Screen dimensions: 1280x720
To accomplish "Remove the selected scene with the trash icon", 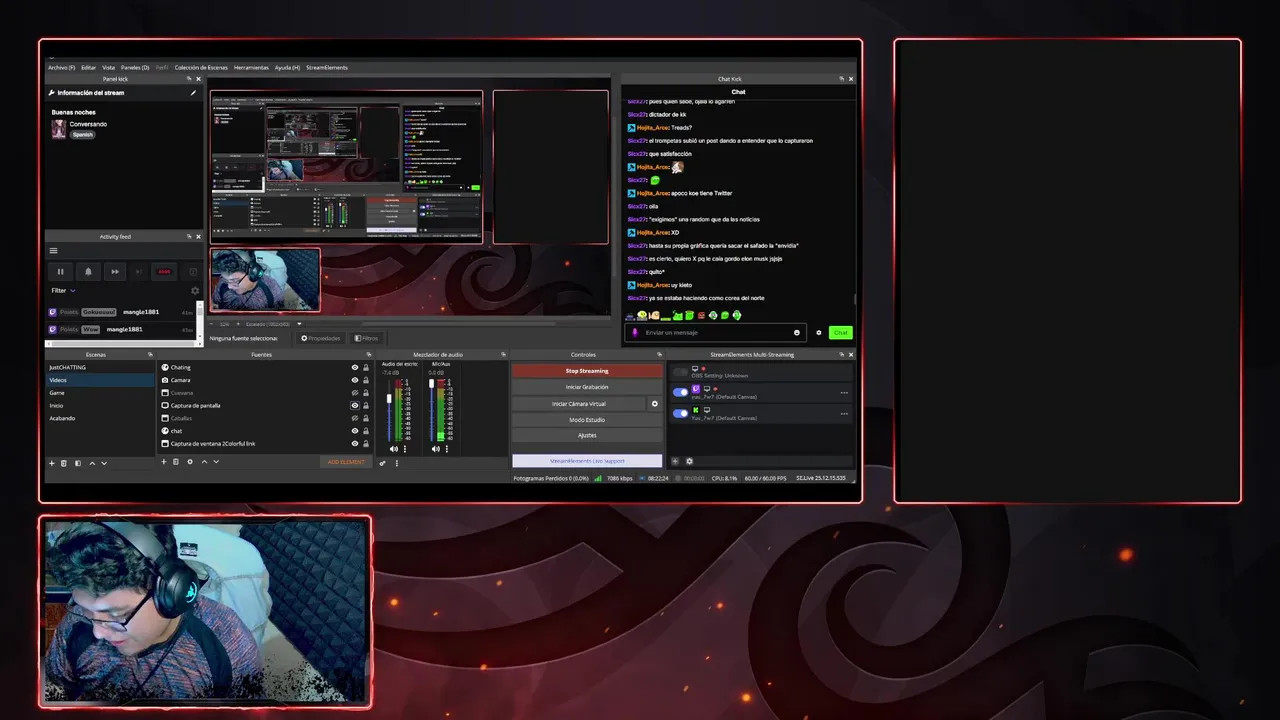I will [64, 463].
